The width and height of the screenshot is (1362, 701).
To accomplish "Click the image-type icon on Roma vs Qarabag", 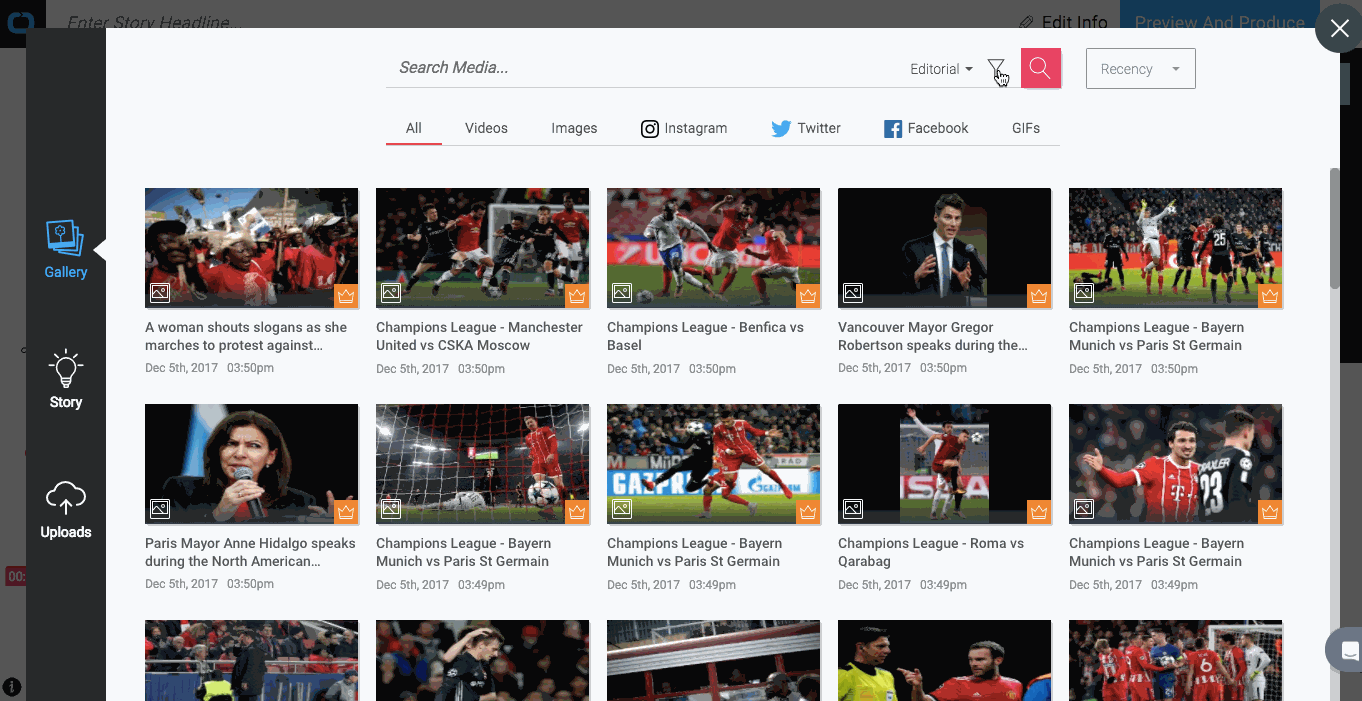I will 853,509.
